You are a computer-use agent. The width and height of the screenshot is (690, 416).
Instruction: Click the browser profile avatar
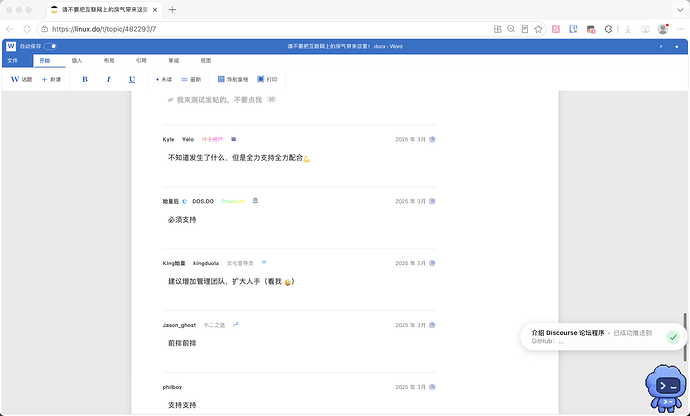coord(663,29)
